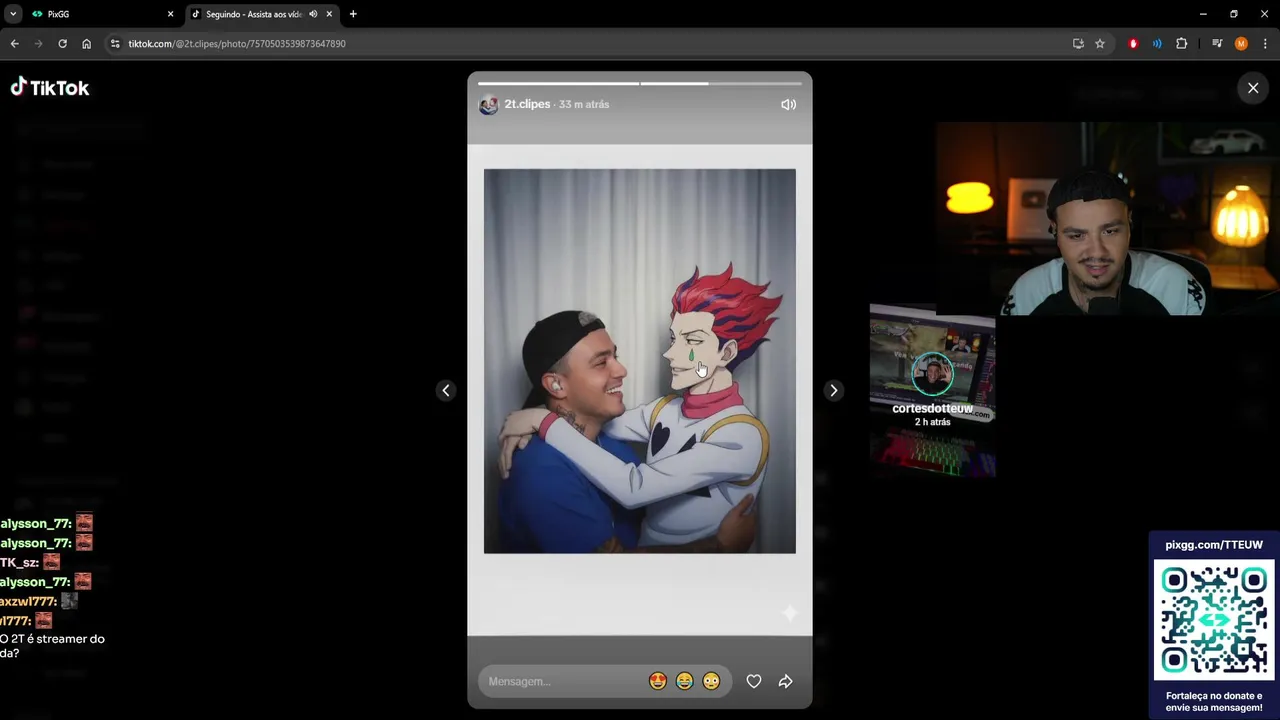Open a new browser tab
This screenshot has width=1280, height=720.
tap(353, 14)
